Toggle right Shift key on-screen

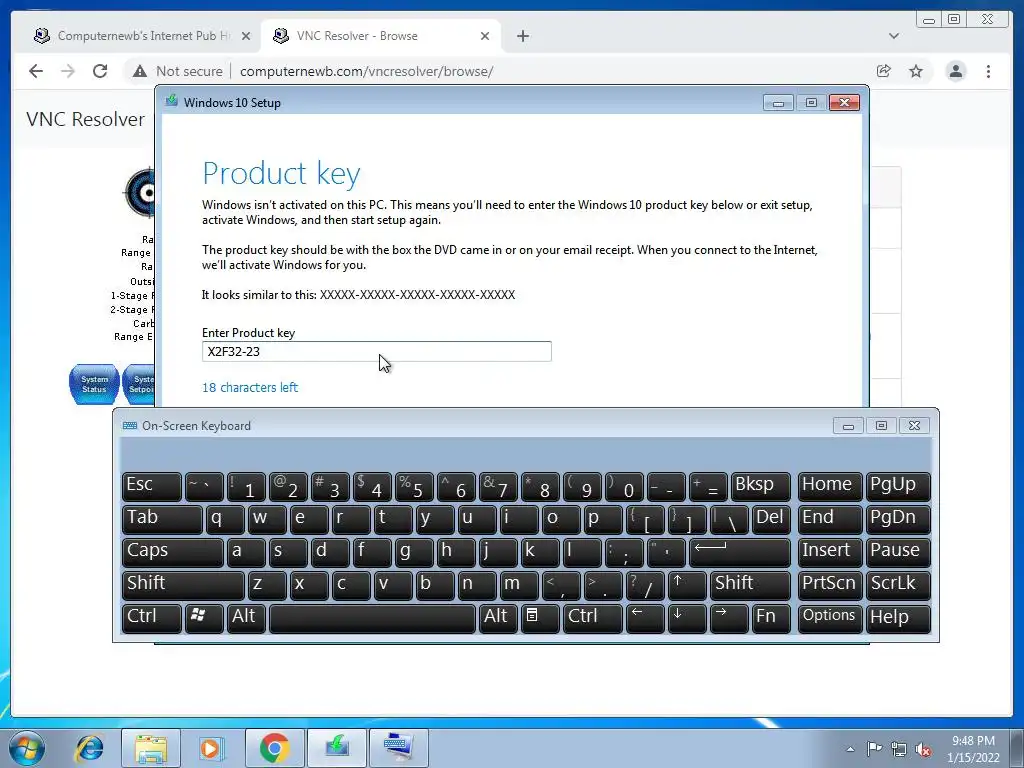750,584
